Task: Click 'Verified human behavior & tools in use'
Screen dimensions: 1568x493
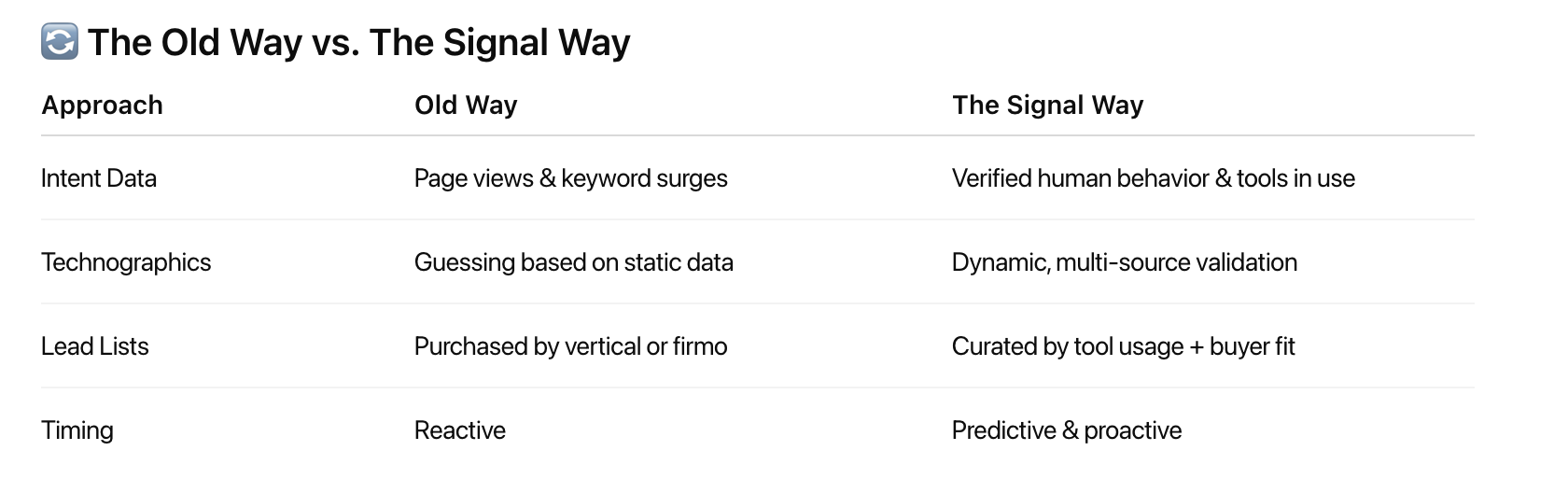Action: tap(1154, 178)
